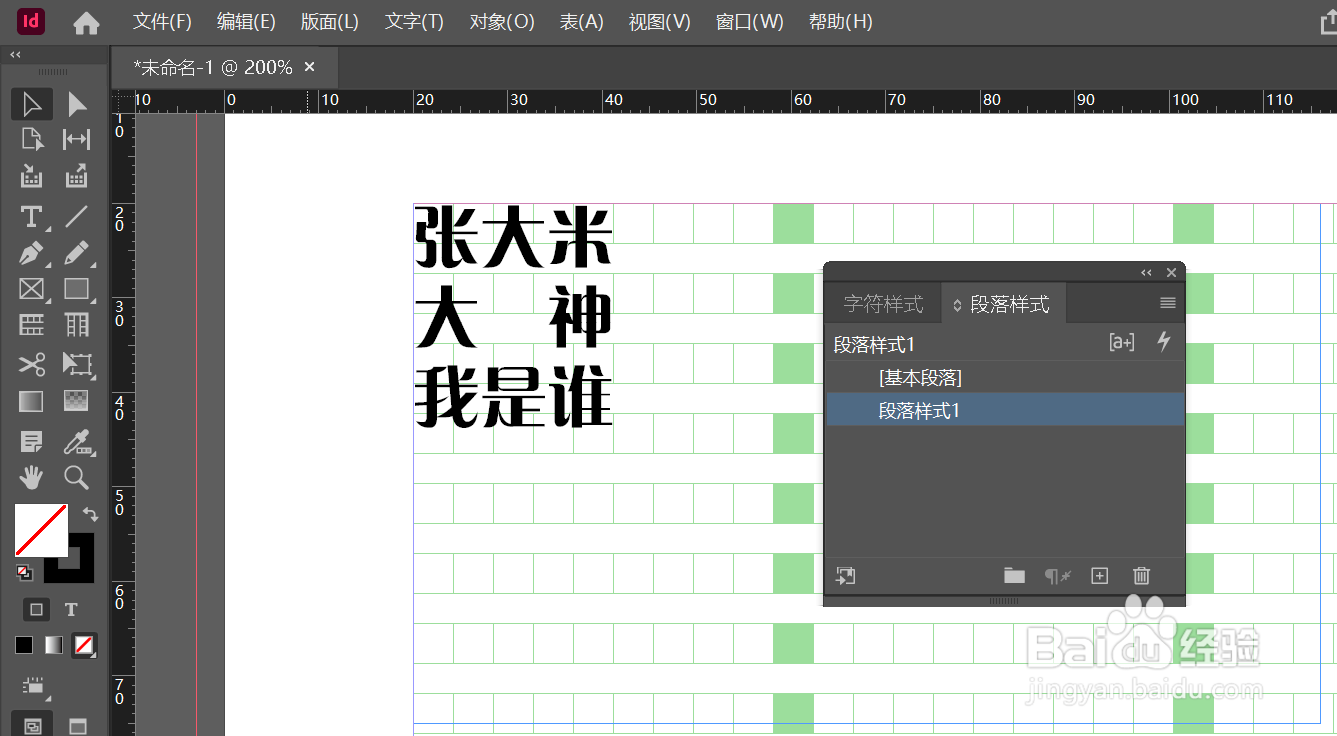This screenshot has height=736, width=1337.
Task: Open view options frame-edge dropdown
Action: (x=36, y=687)
